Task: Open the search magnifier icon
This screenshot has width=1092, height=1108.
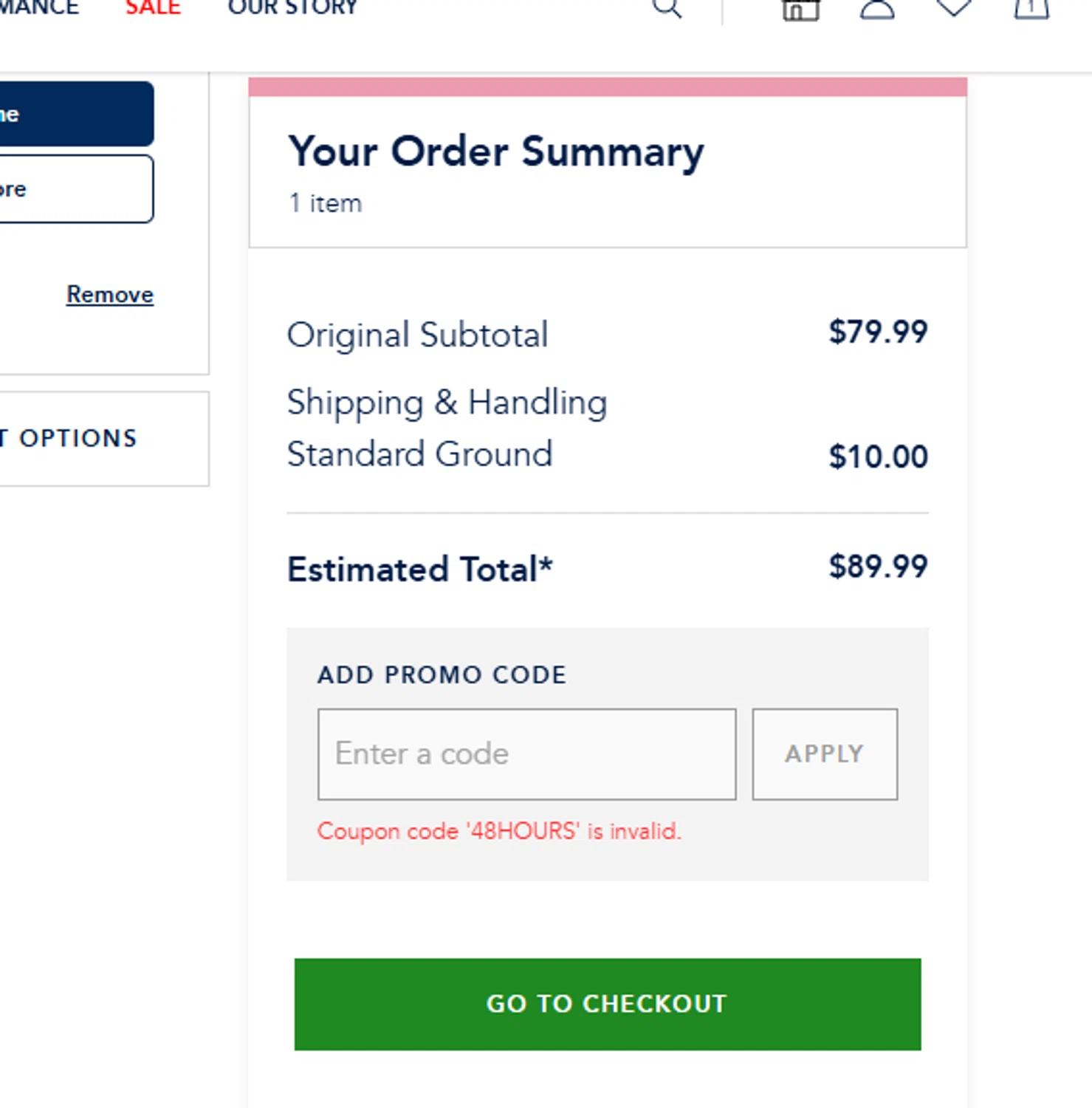Action: point(666,7)
